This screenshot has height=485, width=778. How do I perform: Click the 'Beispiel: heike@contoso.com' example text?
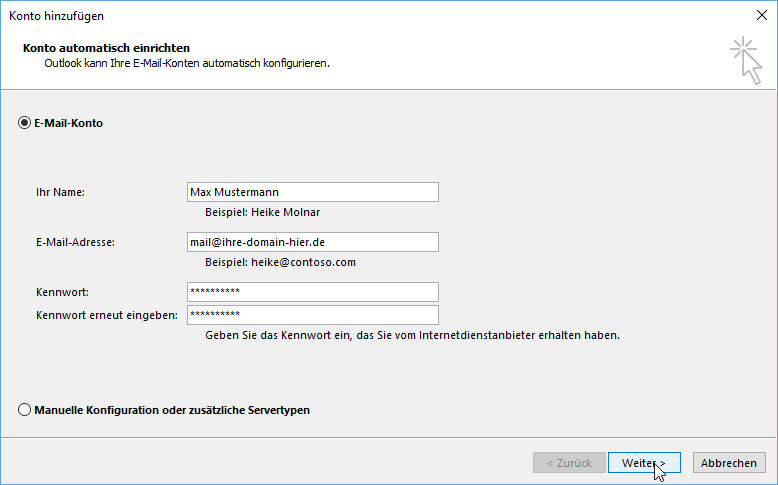[x=280, y=263]
